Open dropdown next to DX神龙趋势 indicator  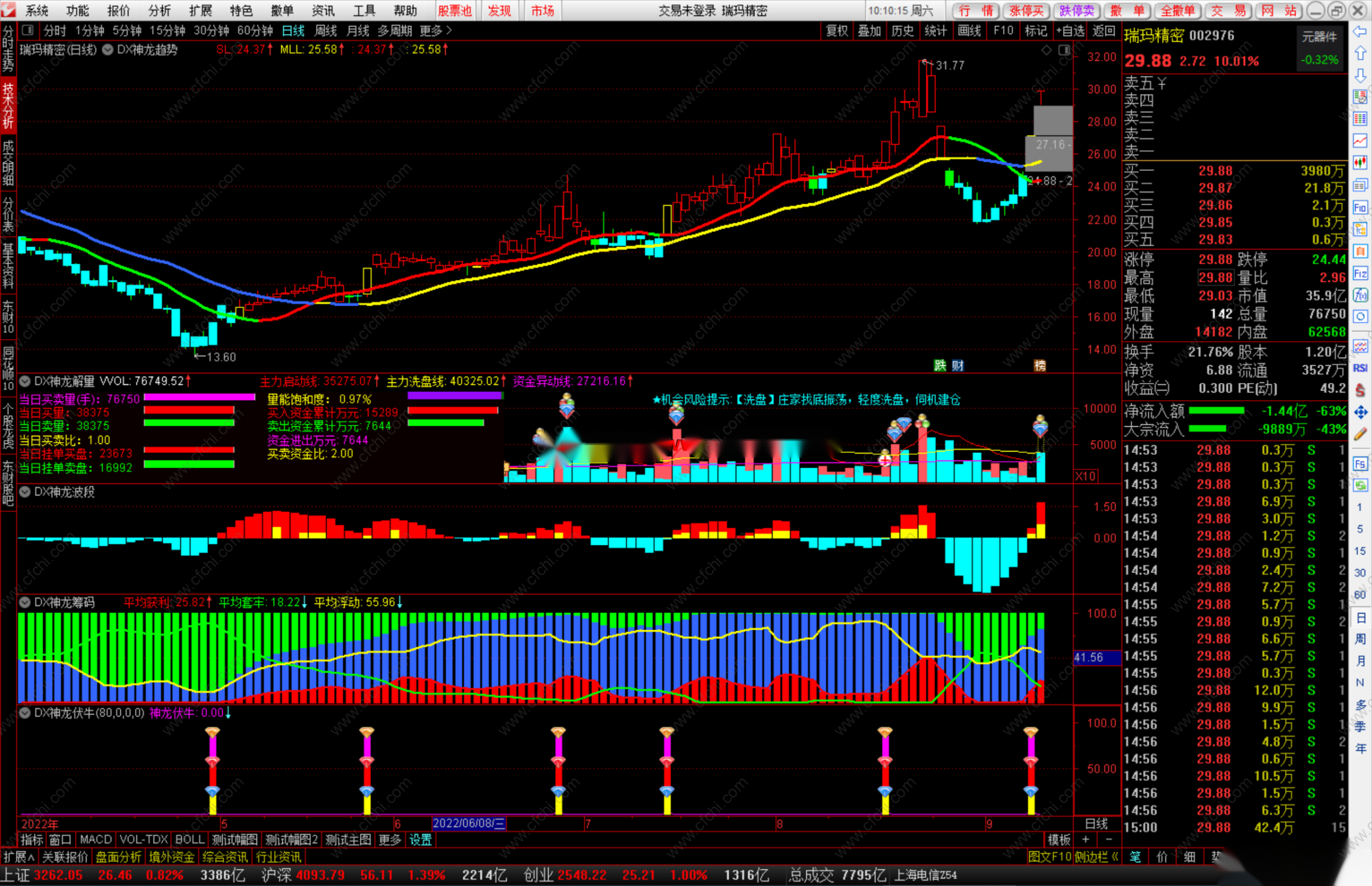tap(108, 50)
